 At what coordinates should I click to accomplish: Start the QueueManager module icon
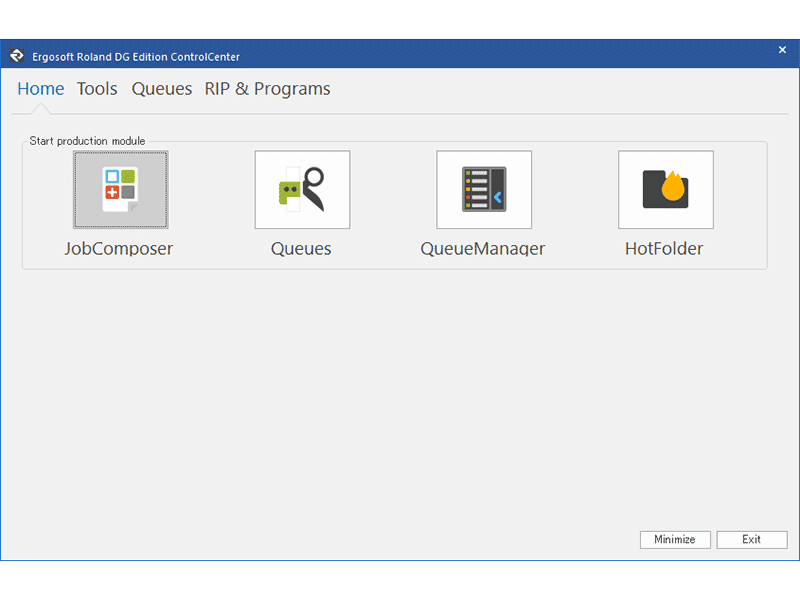(x=484, y=189)
